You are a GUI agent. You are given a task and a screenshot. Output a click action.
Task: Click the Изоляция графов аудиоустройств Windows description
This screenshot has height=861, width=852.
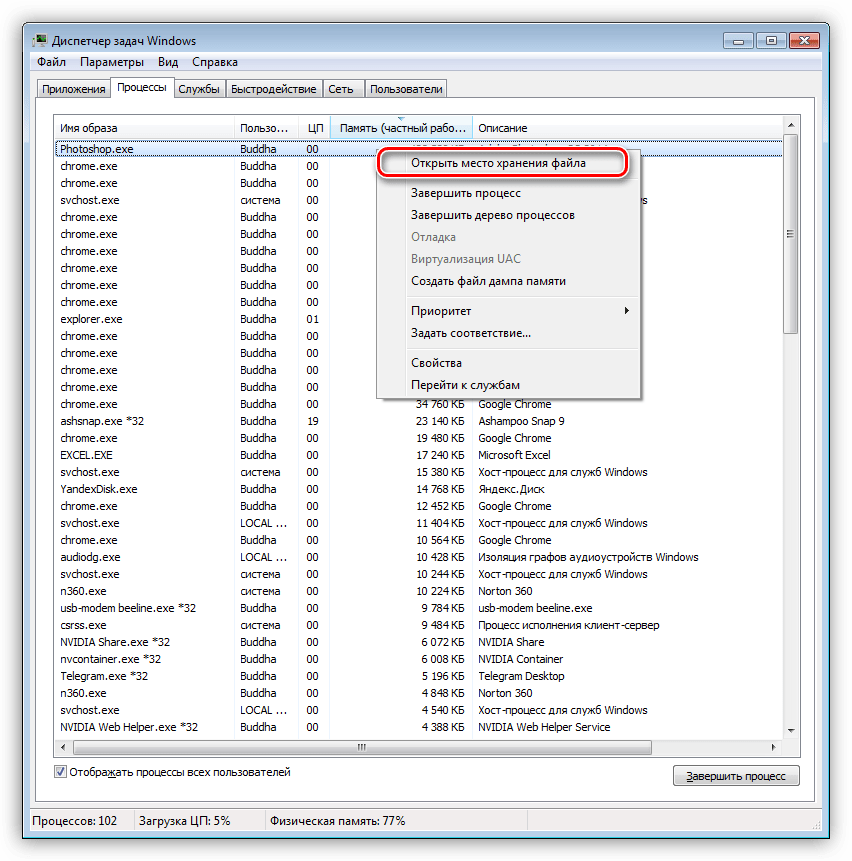click(x=588, y=557)
